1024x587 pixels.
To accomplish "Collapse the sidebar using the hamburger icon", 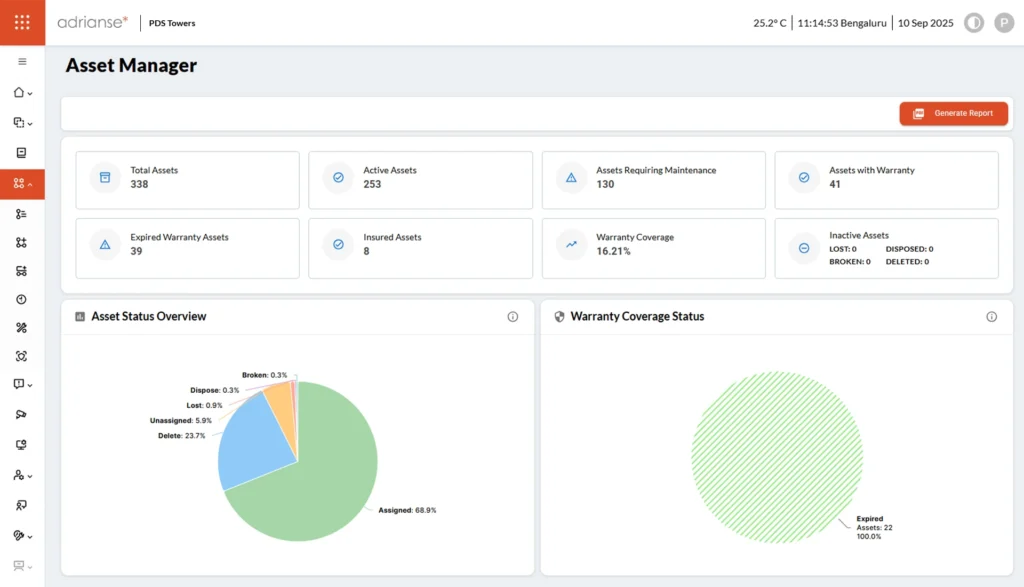I will coord(22,61).
